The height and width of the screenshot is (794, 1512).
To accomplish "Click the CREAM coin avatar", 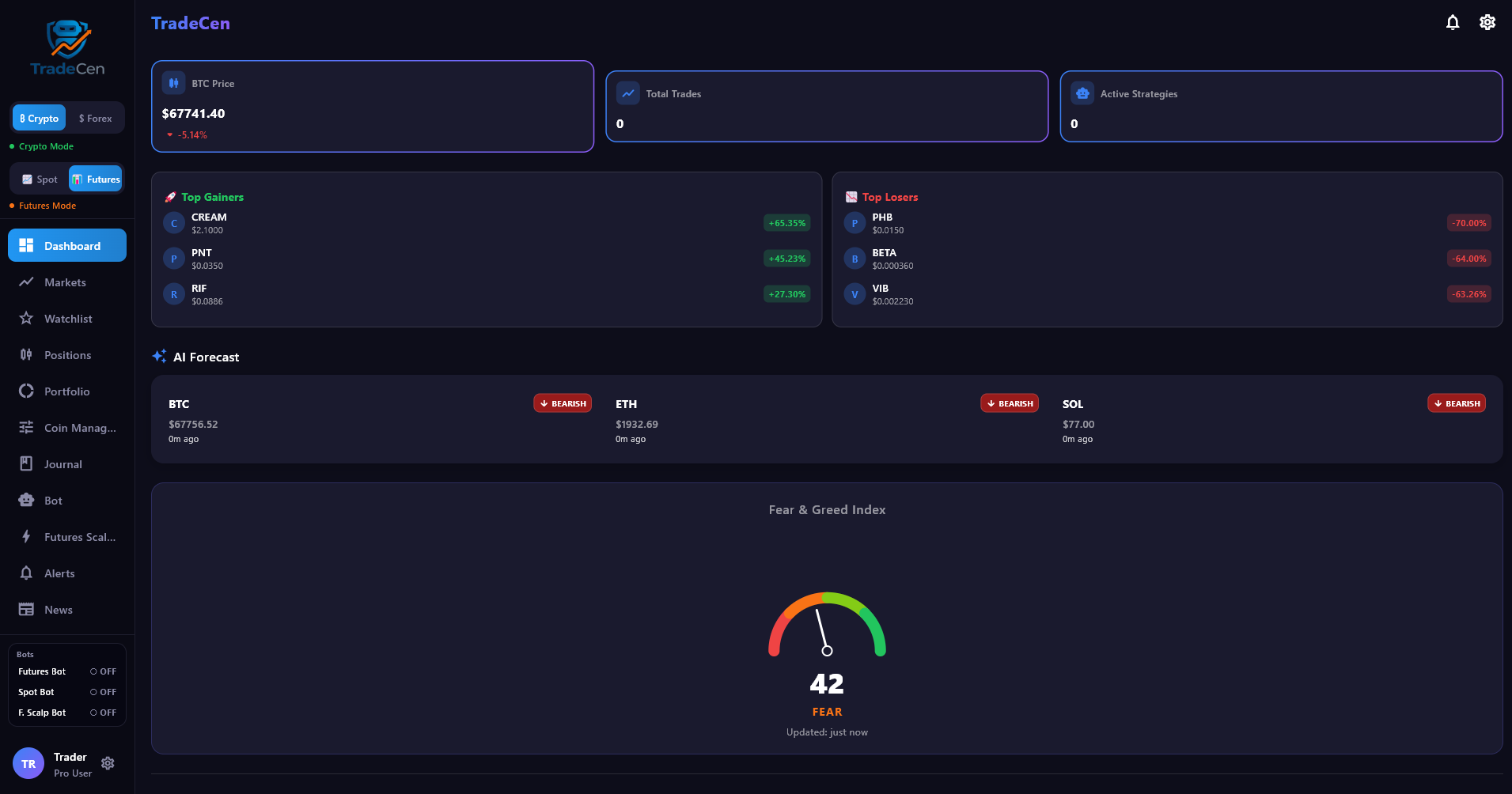I will [x=174, y=223].
